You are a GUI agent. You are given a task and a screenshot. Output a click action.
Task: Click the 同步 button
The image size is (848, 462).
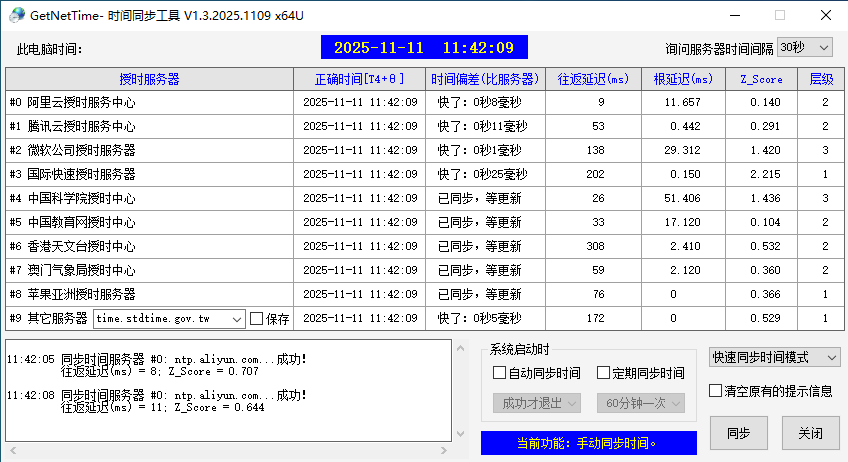pos(739,433)
